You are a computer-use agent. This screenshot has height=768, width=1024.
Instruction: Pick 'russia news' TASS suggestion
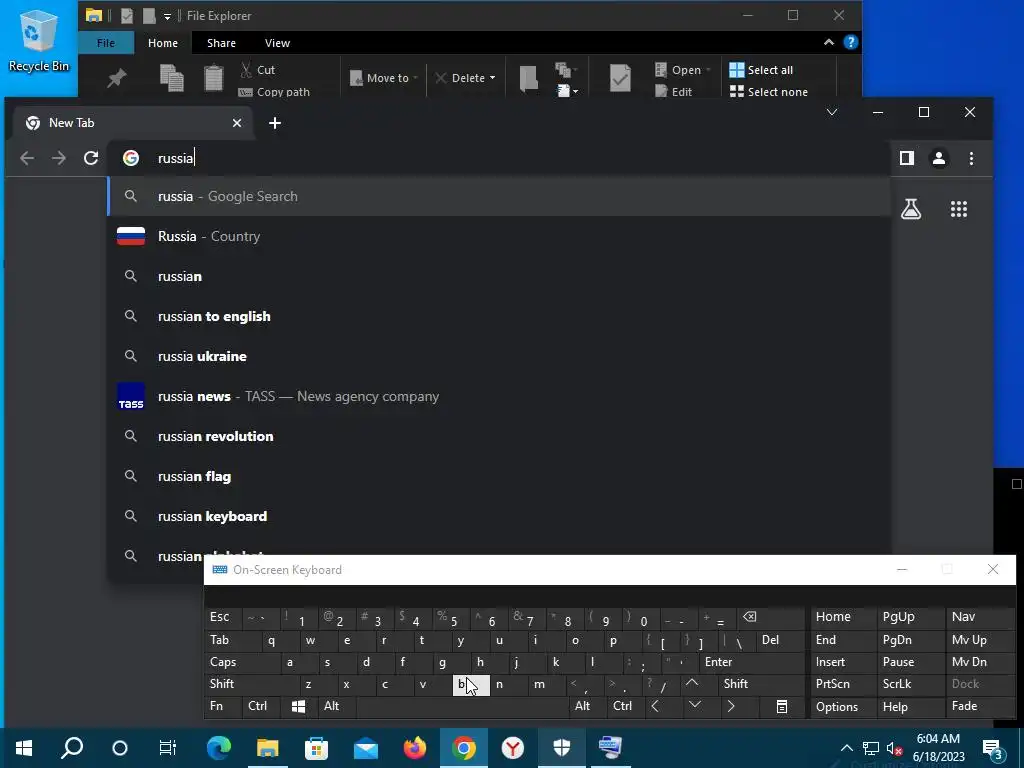[x=499, y=396]
